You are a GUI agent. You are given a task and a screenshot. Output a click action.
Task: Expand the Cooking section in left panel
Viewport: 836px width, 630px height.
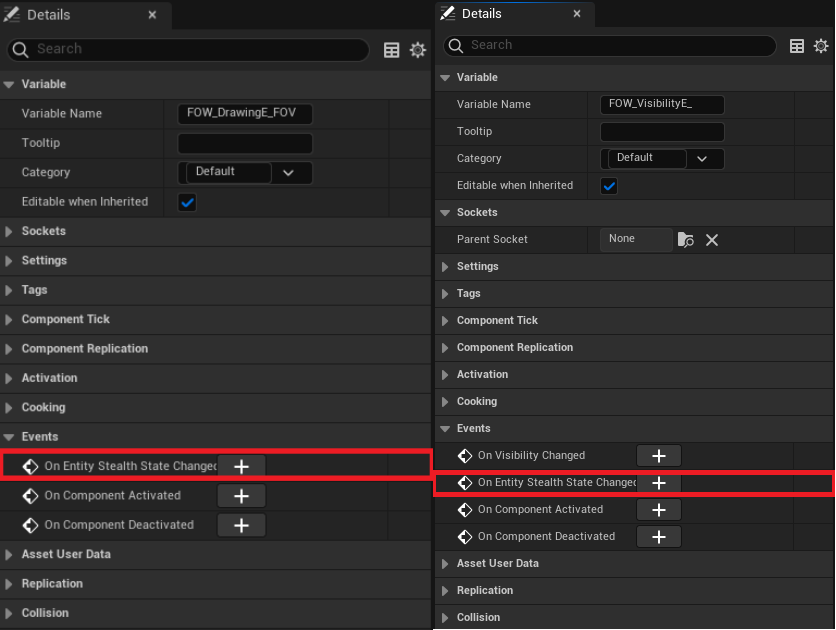point(9,408)
